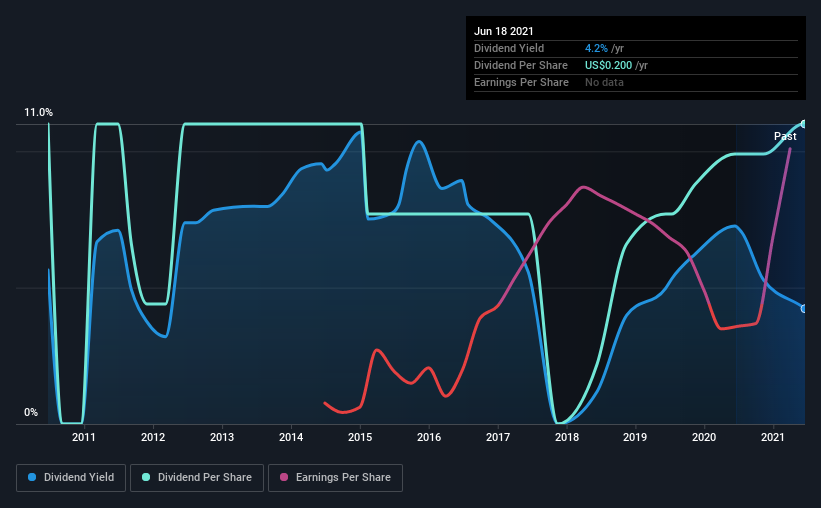Toggle the Dividend Per Share legend button
The image size is (821, 508).
point(197,478)
